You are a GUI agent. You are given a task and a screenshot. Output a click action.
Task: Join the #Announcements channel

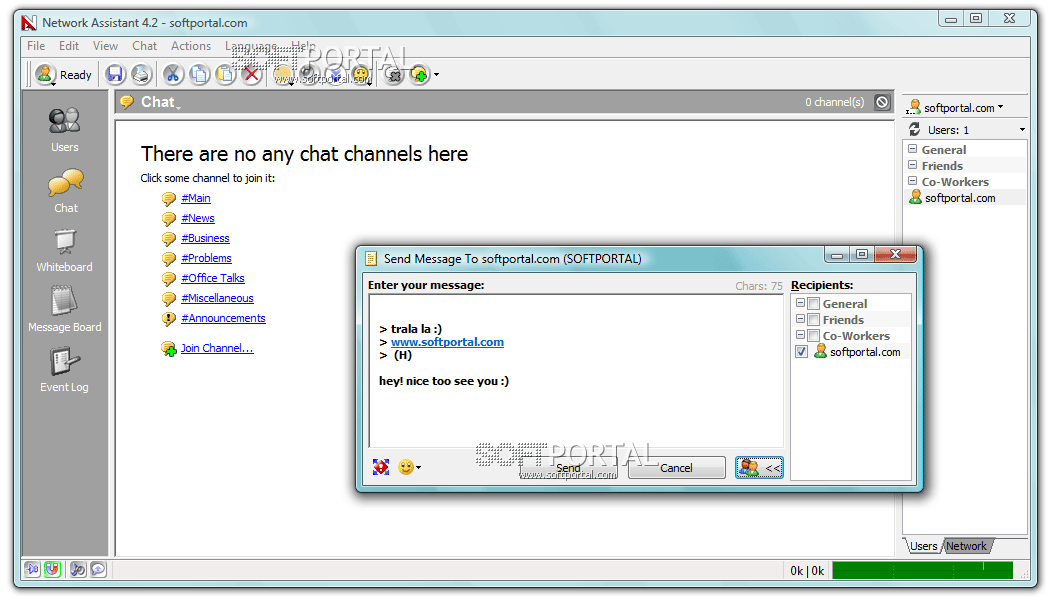pyautogui.click(x=223, y=318)
